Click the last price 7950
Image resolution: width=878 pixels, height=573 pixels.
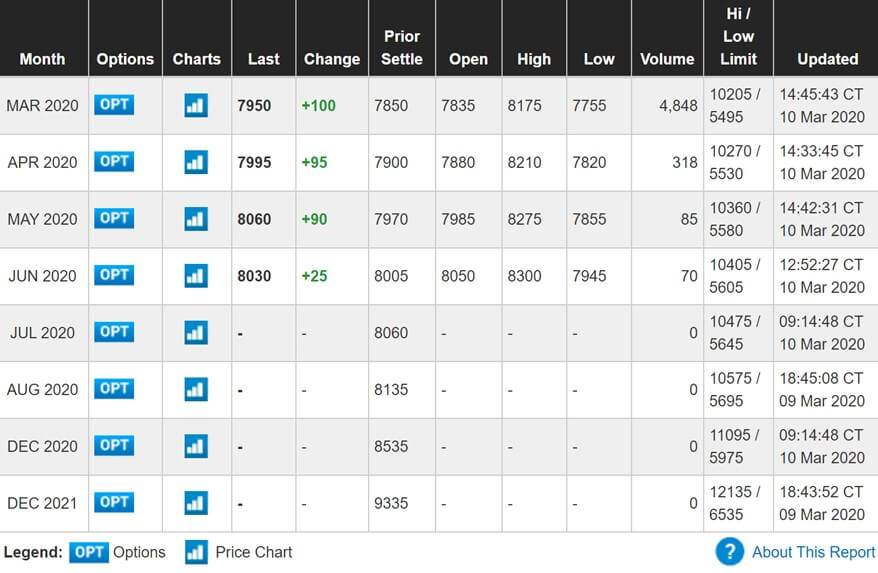coord(254,105)
